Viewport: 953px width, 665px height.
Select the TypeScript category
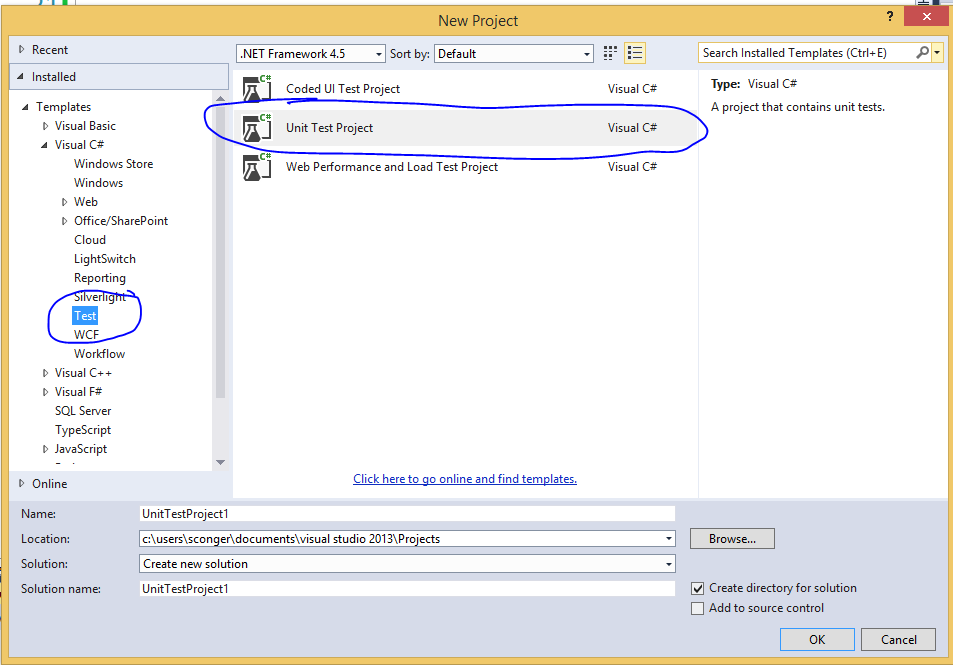(x=83, y=430)
